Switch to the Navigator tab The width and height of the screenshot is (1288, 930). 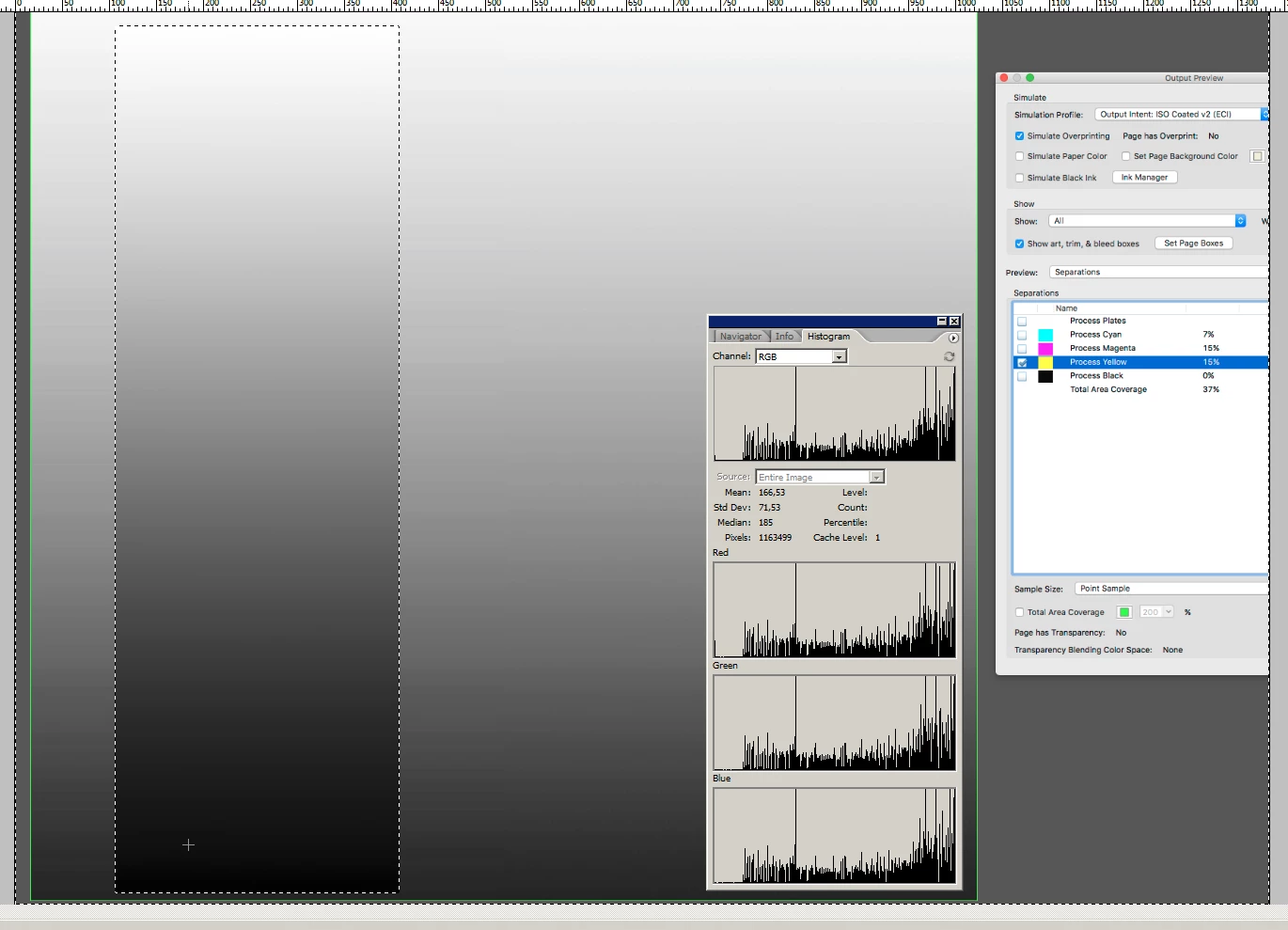[741, 337]
